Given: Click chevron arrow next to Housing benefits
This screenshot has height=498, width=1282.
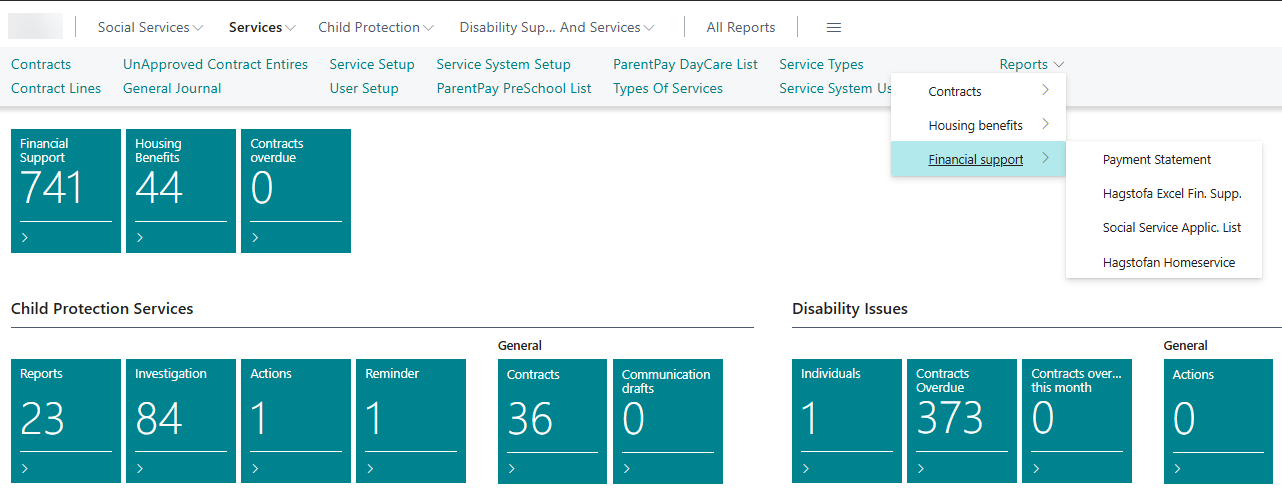Looking at the screenshot, I should pyautogui.click(x=1045, y=125).
